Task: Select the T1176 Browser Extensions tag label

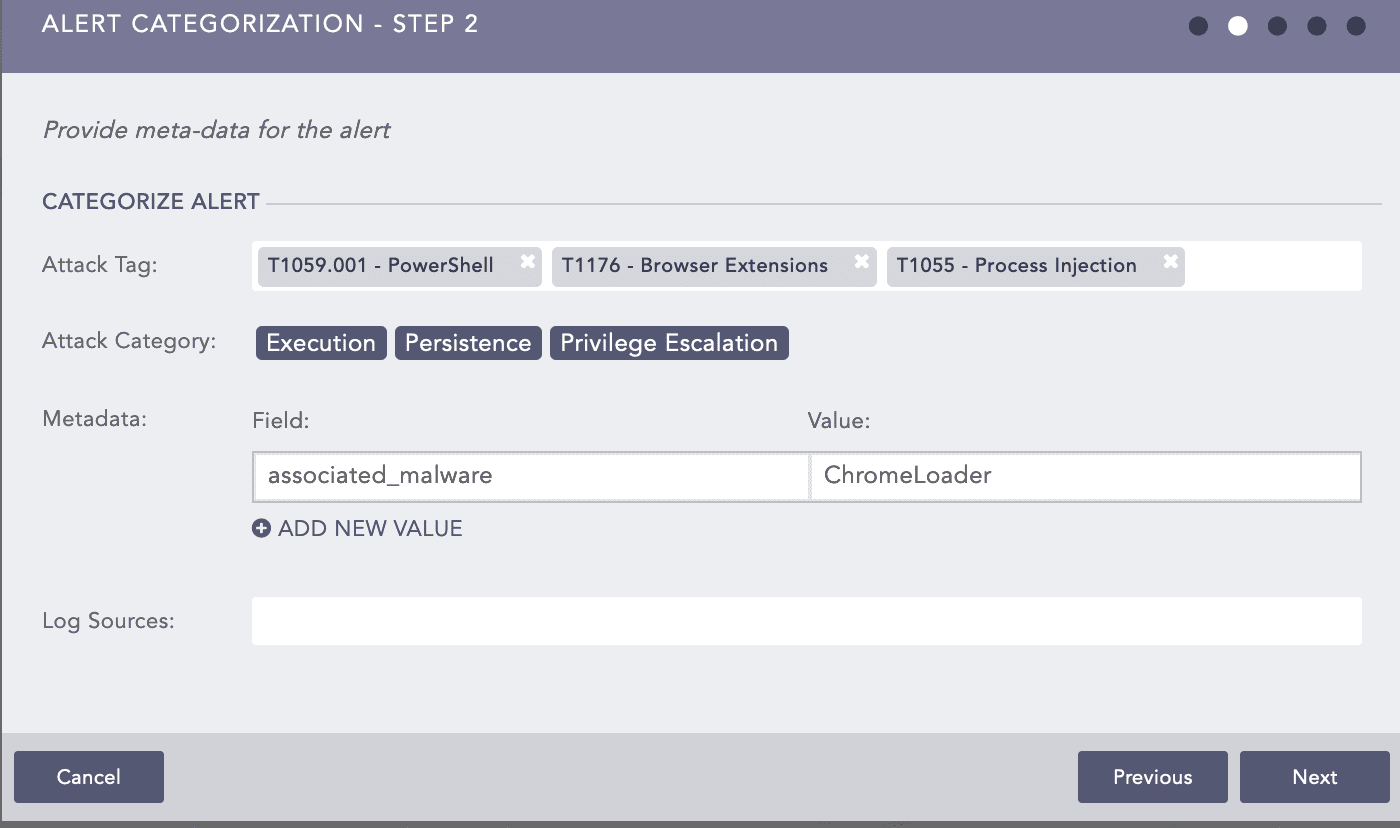Action: 695,266
